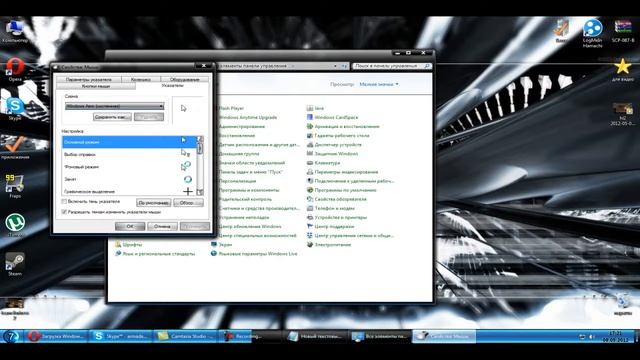Open the Steam desktop shortcut
This screenshot has height=360, width=640.
click(x=15, y=264)
